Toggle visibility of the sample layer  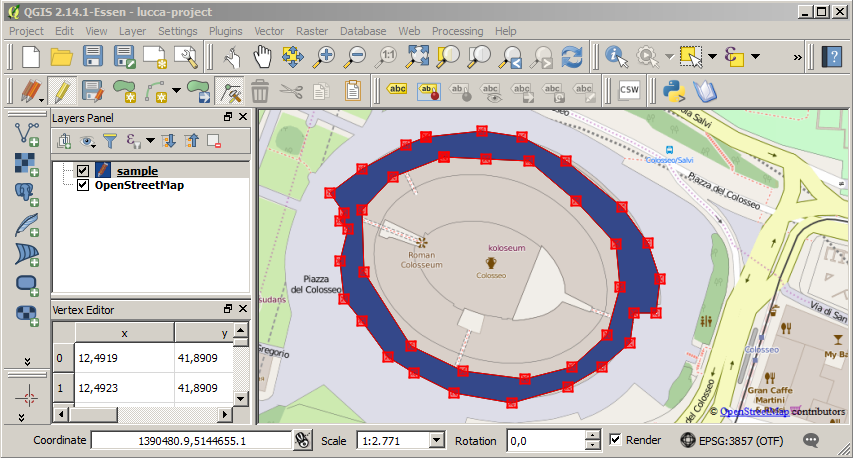coord(83,171)
